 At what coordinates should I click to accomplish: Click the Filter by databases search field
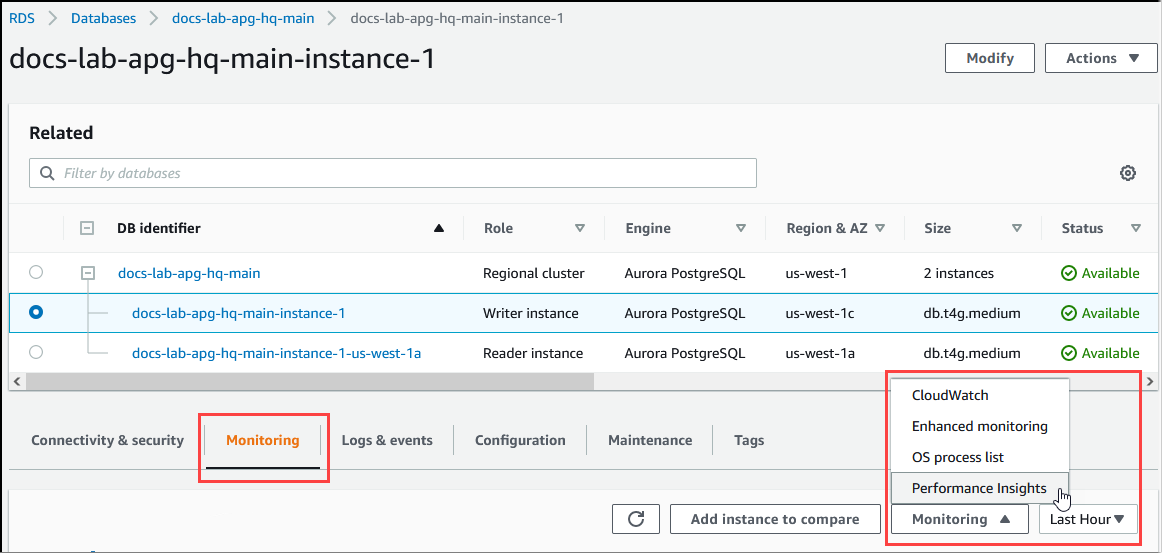pos(393,173)
